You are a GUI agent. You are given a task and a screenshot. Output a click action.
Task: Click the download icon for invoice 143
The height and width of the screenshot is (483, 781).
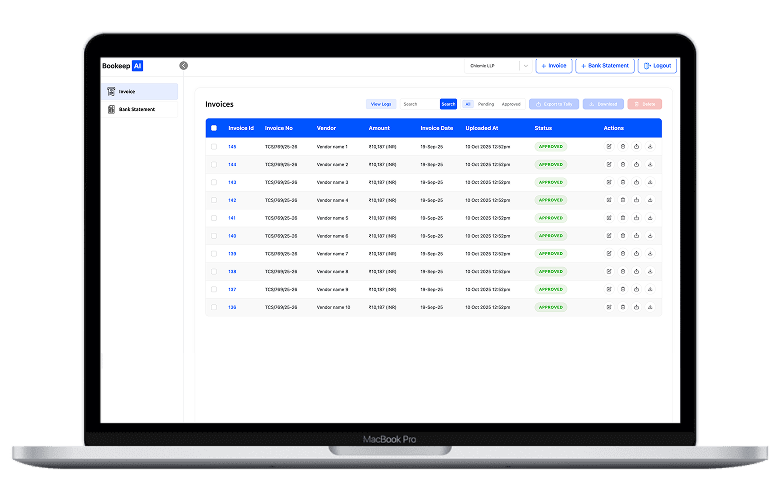650,182
